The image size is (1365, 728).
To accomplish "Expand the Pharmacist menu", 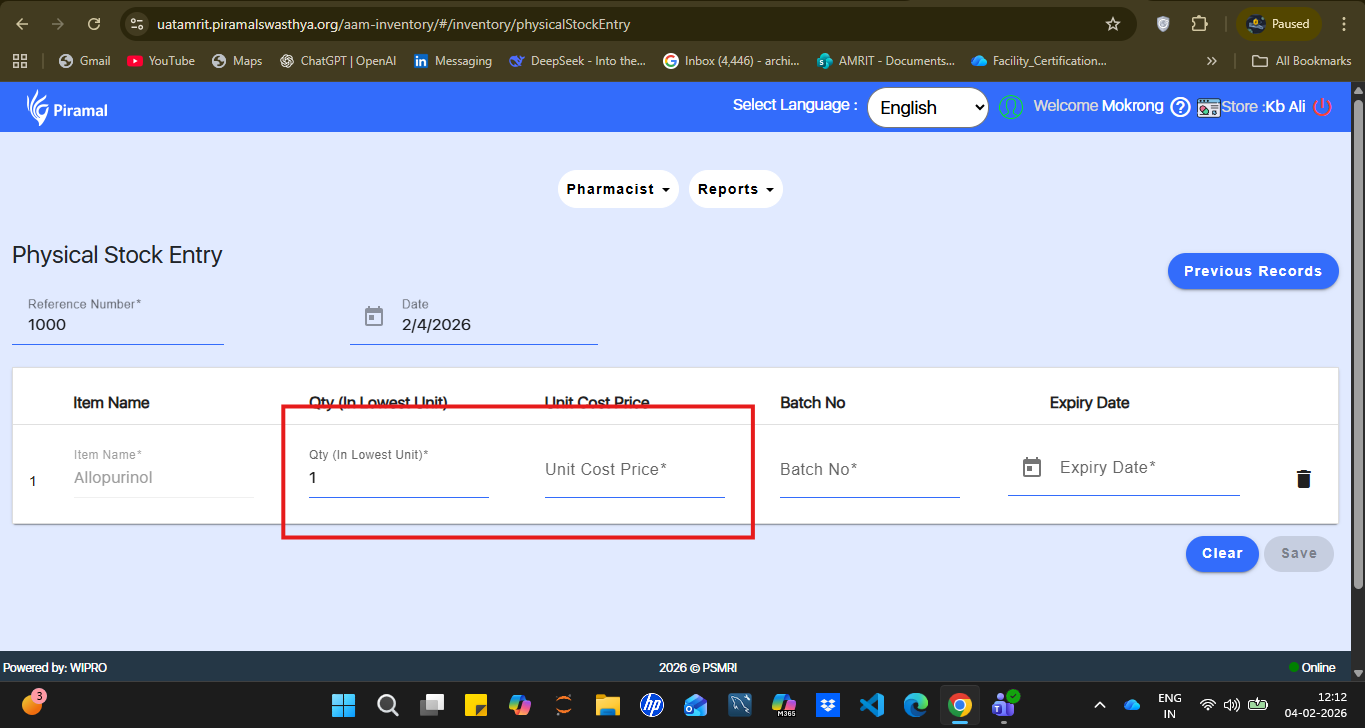I will 617,189.
